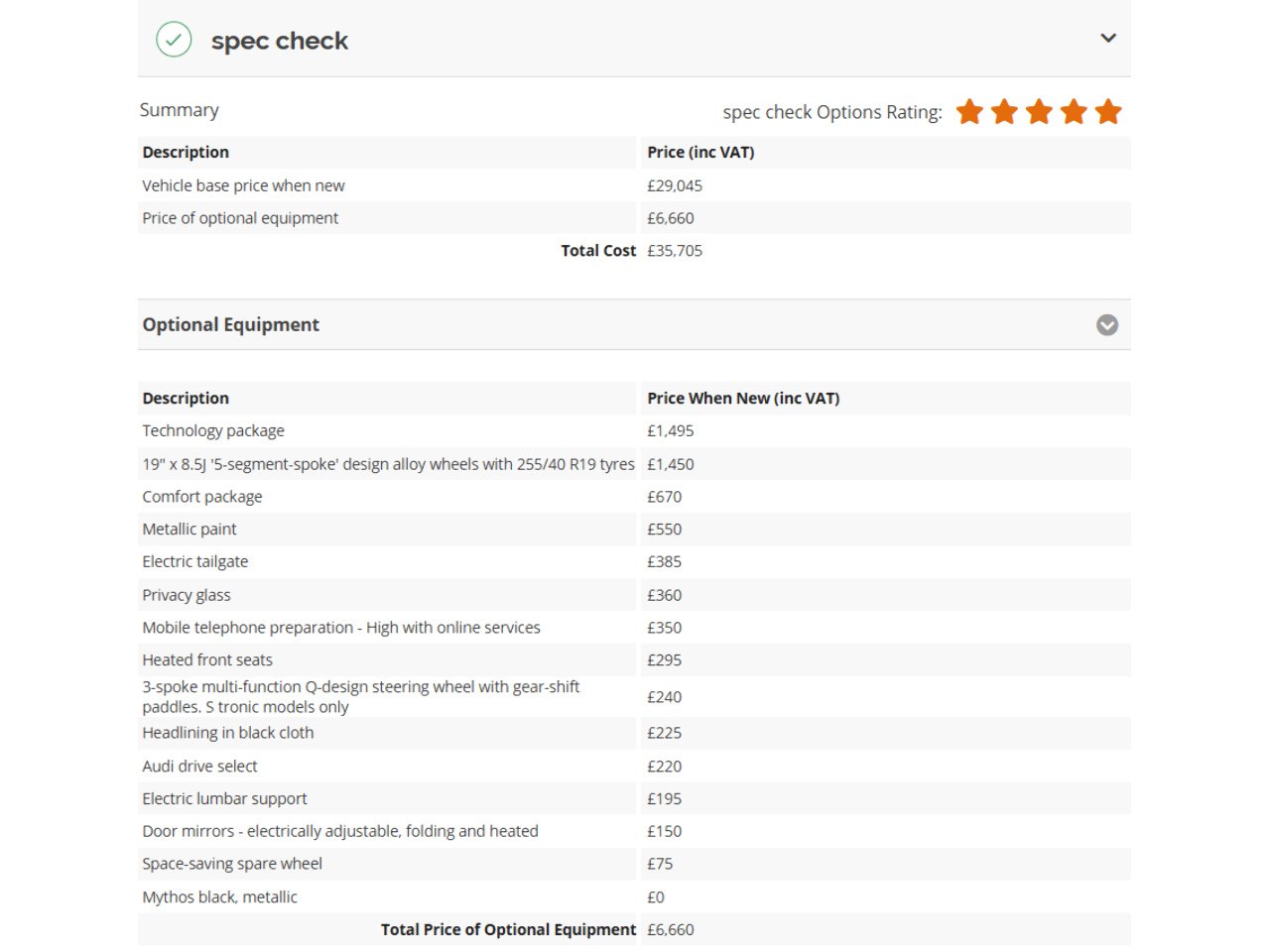Select the Metallic paint option row
This screenshot has height=952, width=1270.
pyautogui.click(x=190, y=530)
